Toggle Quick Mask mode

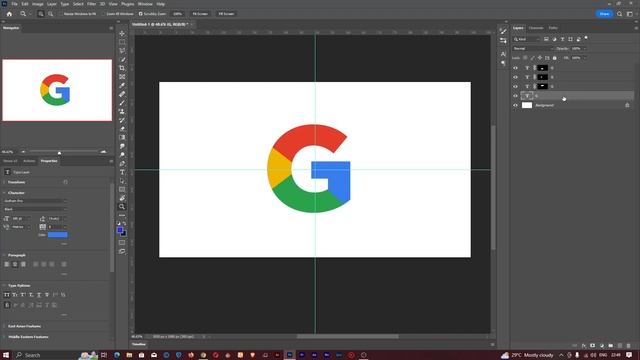pos(122,242)
